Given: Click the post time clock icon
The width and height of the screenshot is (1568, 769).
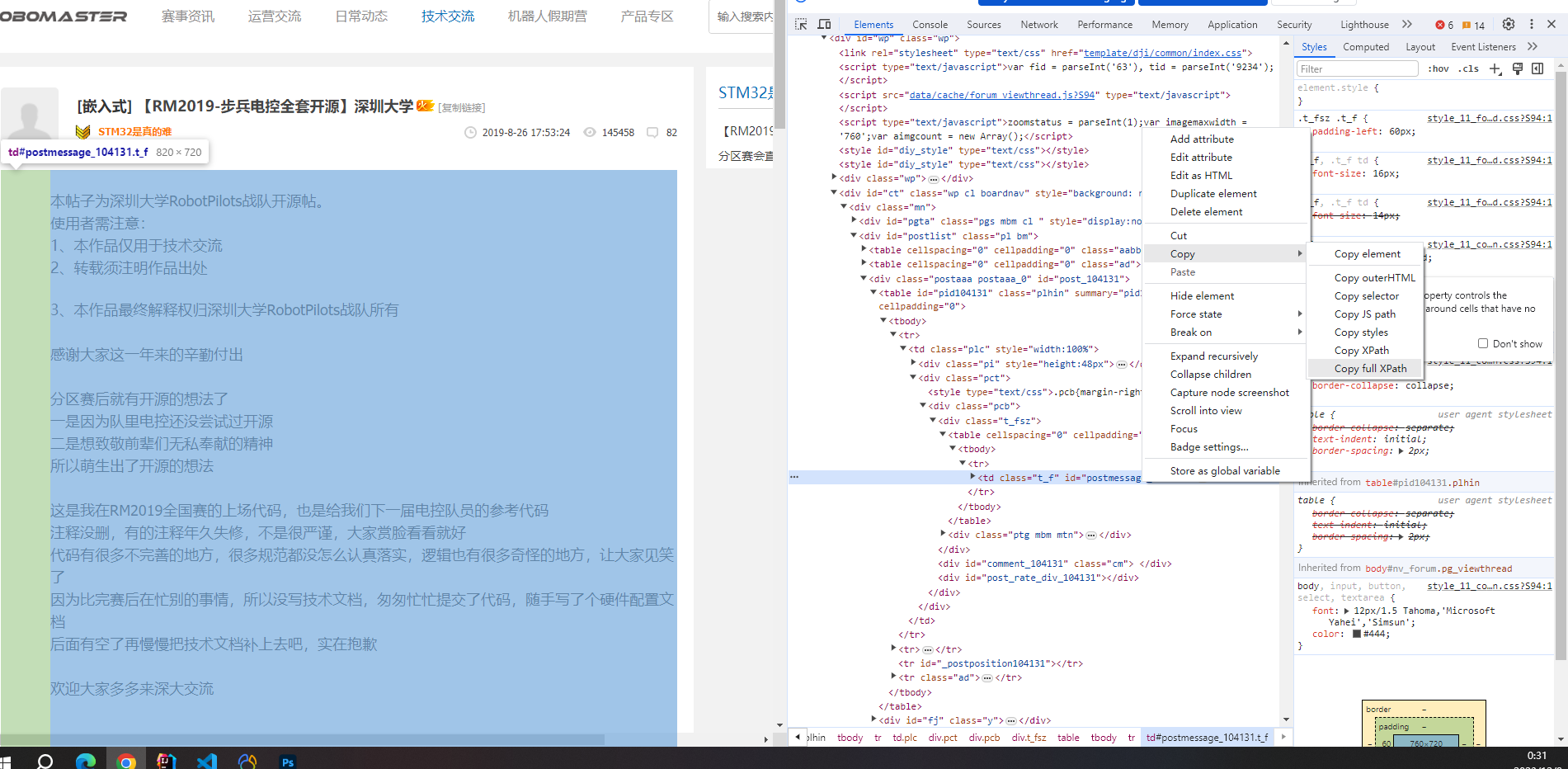Looking at the screenshot, I should pos(470,132).
